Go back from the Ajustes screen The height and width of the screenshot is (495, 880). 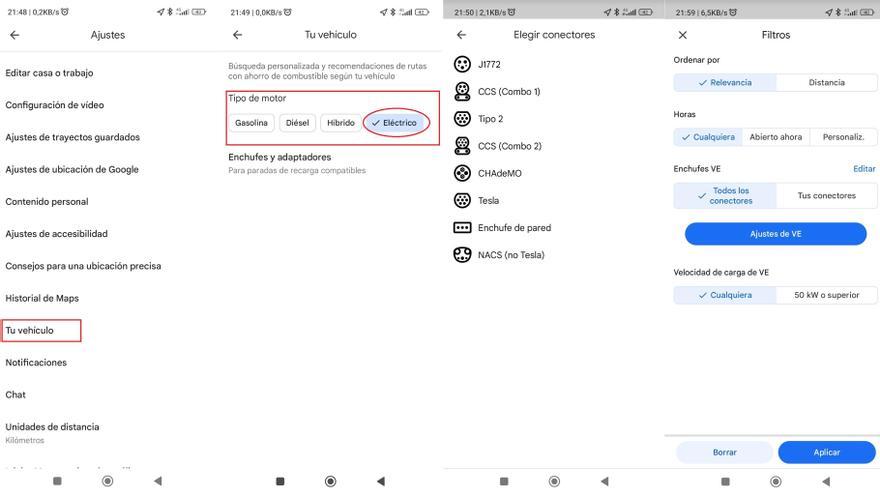[15, 35]
